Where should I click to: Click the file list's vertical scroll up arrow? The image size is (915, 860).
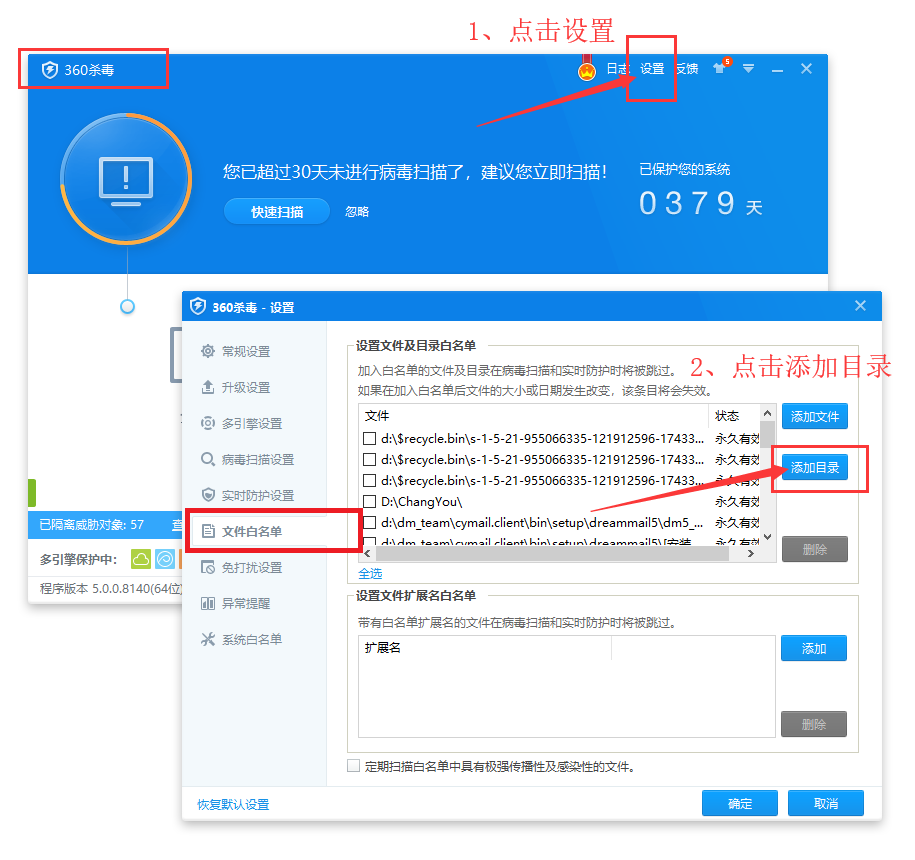coord(767,413)
